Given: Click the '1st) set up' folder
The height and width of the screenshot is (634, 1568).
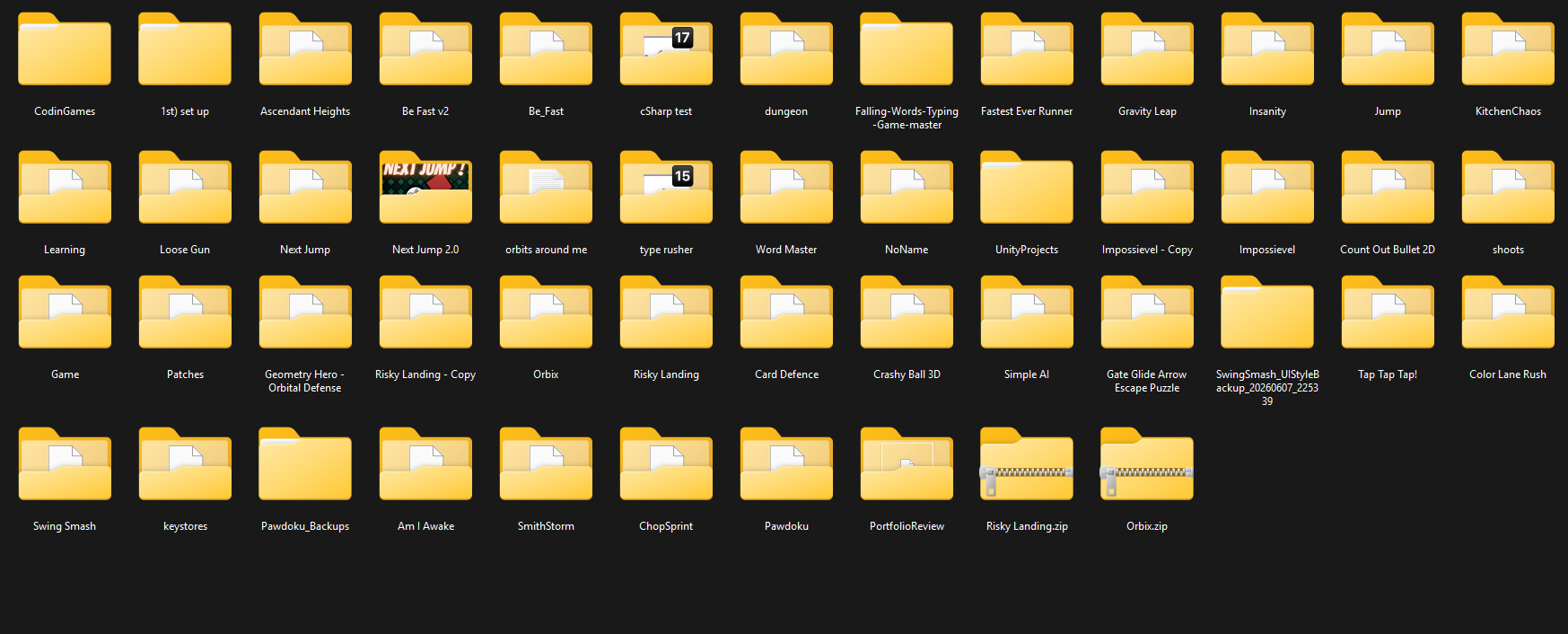Looking at the screenshot, I should click(185, 49).
